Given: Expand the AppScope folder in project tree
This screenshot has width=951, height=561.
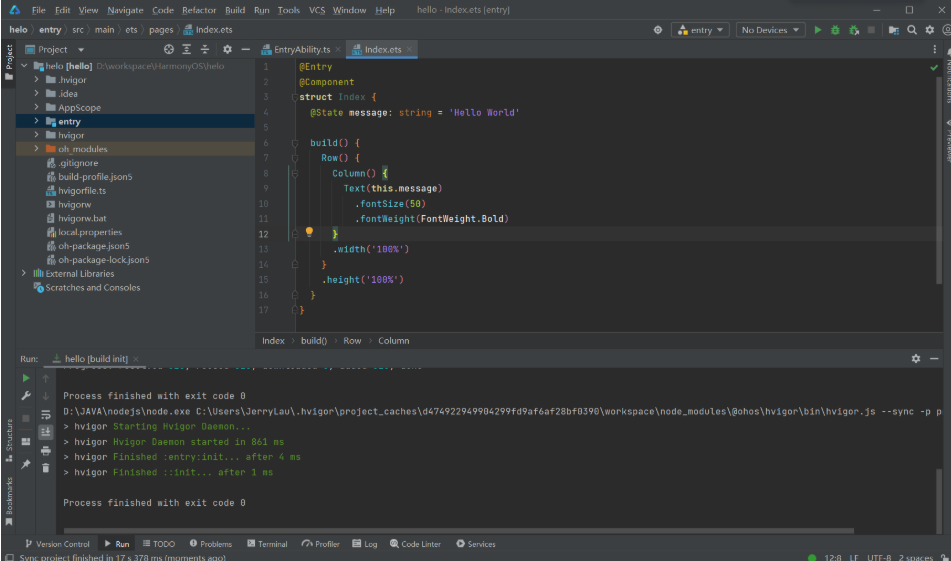Looking at the screenshot, I should [37, 107].
